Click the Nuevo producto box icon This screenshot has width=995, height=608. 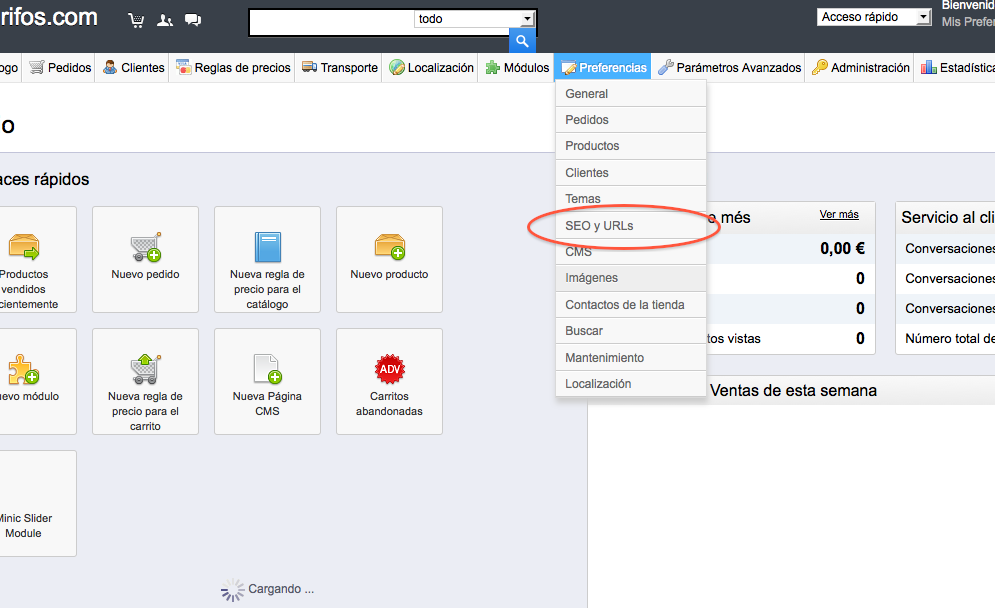(390, 246)
